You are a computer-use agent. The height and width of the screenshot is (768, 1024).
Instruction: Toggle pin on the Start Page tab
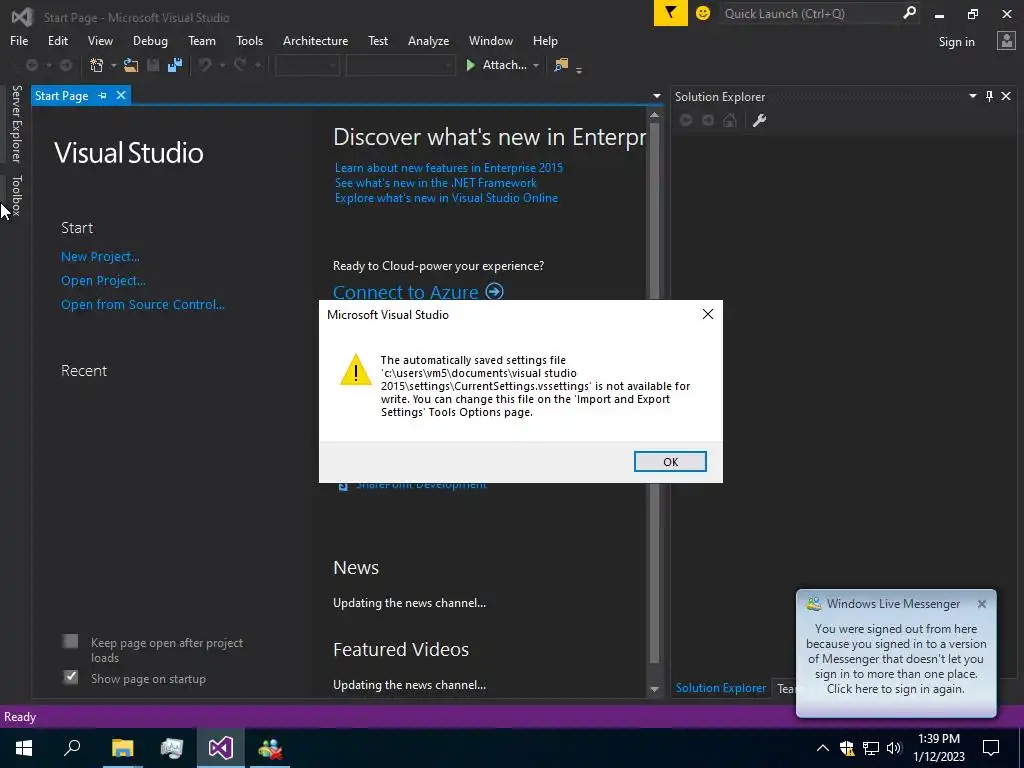[x=103, y=95]
